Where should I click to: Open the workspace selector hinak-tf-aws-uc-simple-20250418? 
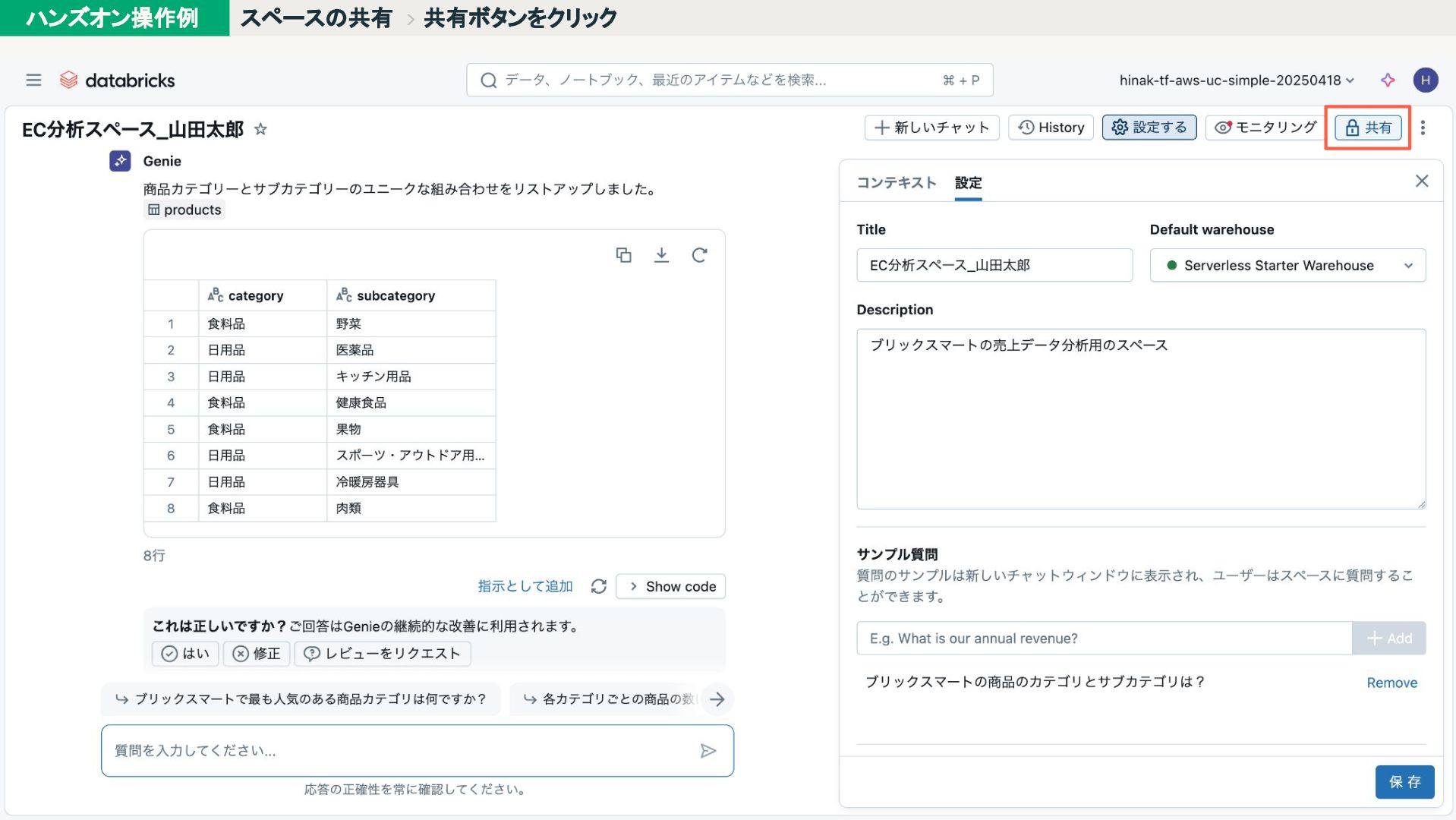1236,80
